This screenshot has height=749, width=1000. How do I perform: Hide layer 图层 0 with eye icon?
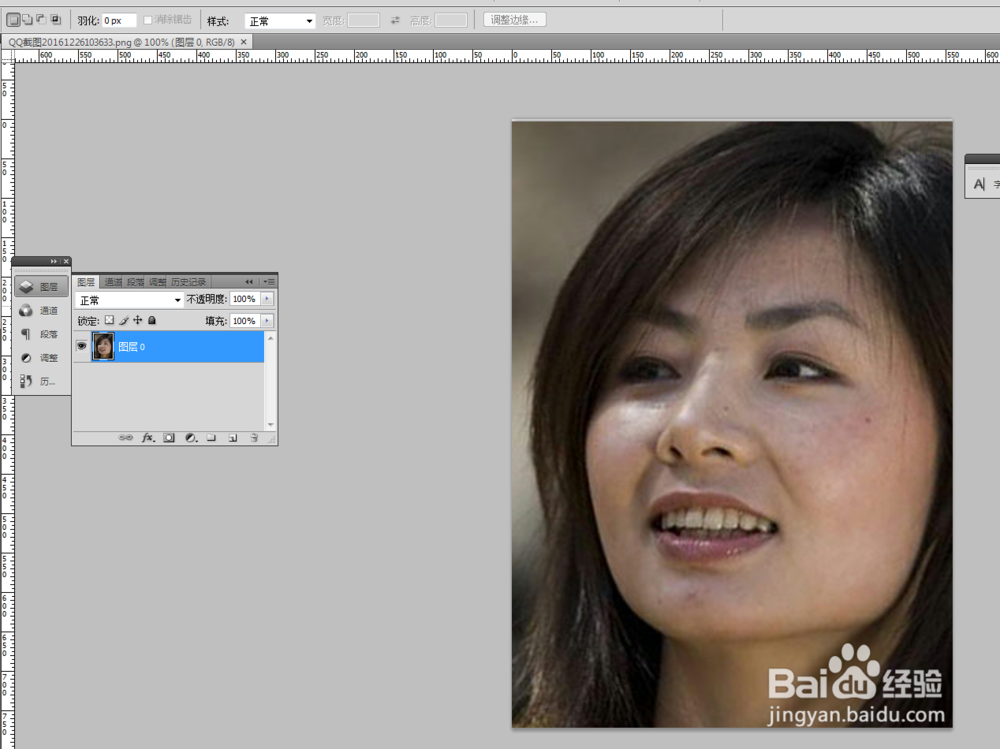pos(82,346)
